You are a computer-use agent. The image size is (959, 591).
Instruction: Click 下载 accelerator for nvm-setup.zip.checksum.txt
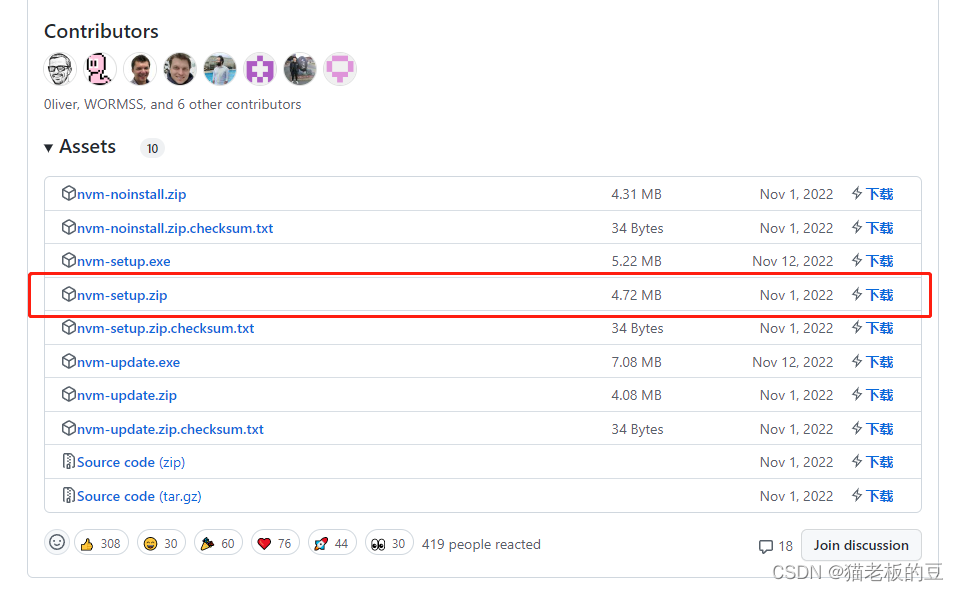879,329
